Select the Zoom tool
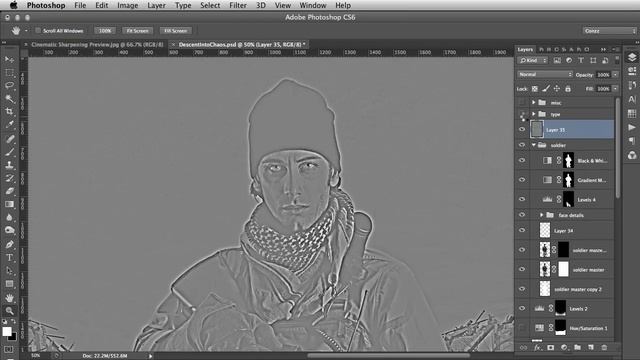640x360 pixels. 9,311
